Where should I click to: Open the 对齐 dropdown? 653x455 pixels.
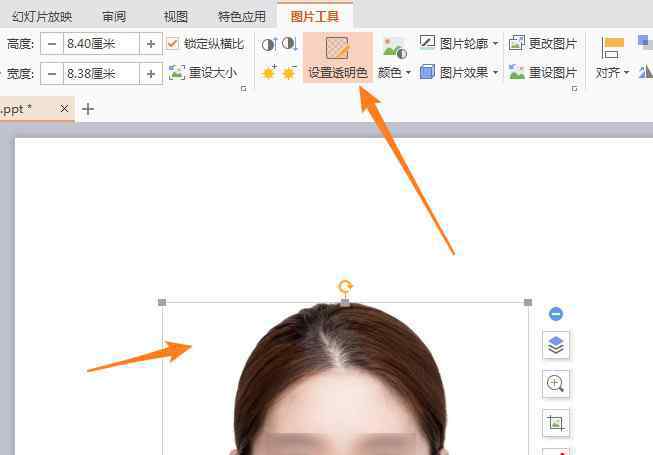[x=612, y=73]
